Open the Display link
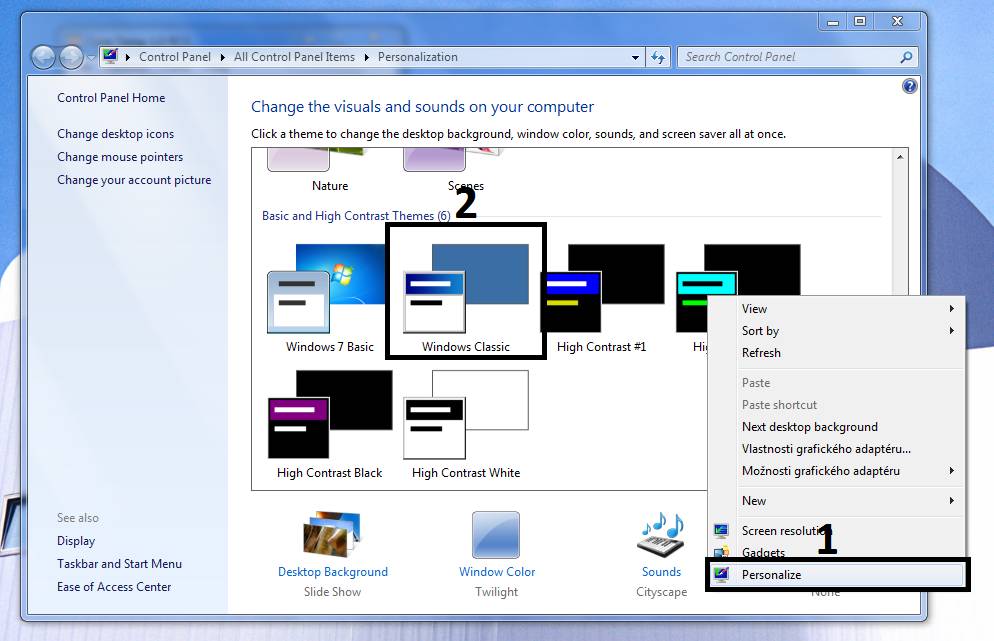The image size is (994, 641). click(76, 541)
